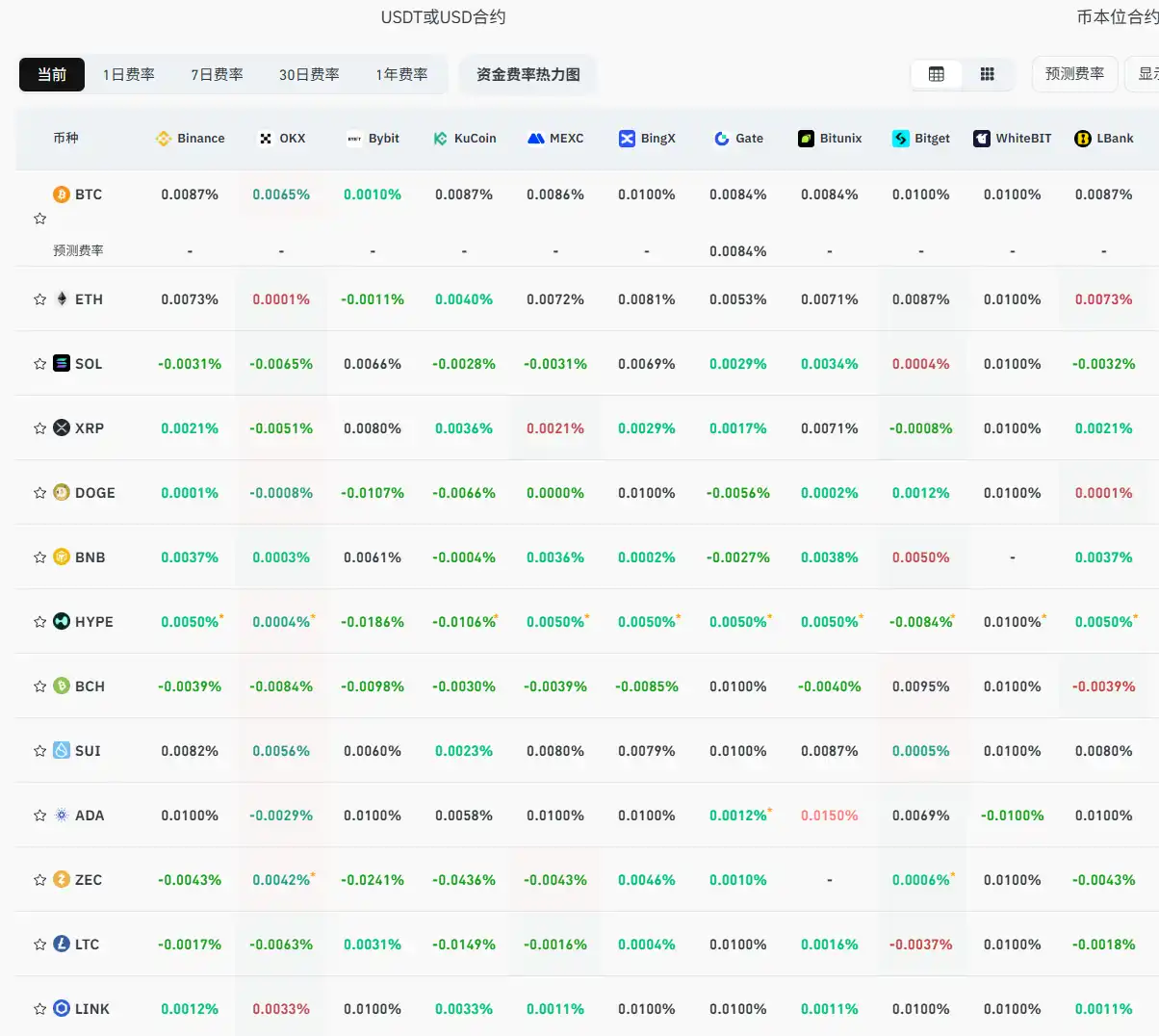Open the 资金费率热力图 view
The image size is (1159, 1036).
pos(528,73)
